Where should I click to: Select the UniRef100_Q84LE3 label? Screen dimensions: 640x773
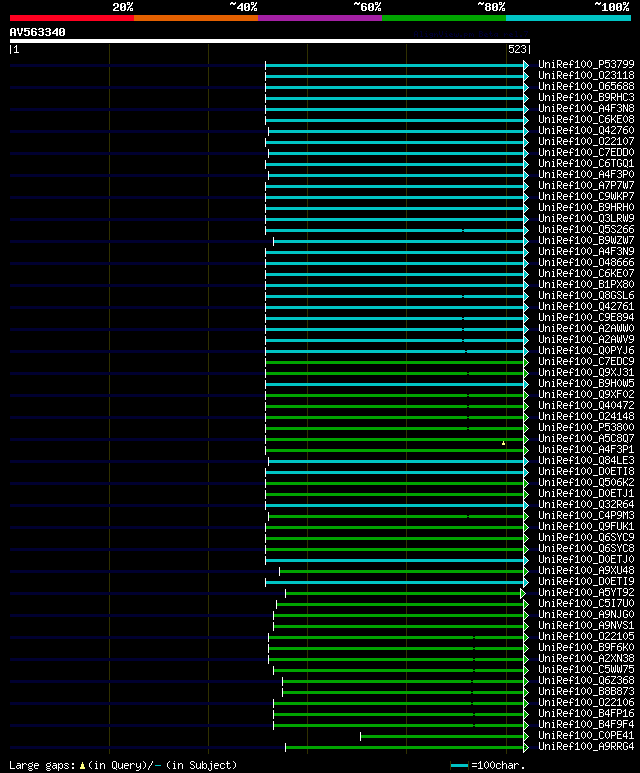[586, 461]
